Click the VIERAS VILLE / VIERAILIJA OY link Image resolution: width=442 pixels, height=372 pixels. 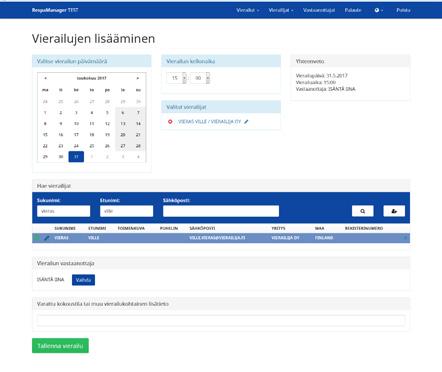tap(209, 122)
